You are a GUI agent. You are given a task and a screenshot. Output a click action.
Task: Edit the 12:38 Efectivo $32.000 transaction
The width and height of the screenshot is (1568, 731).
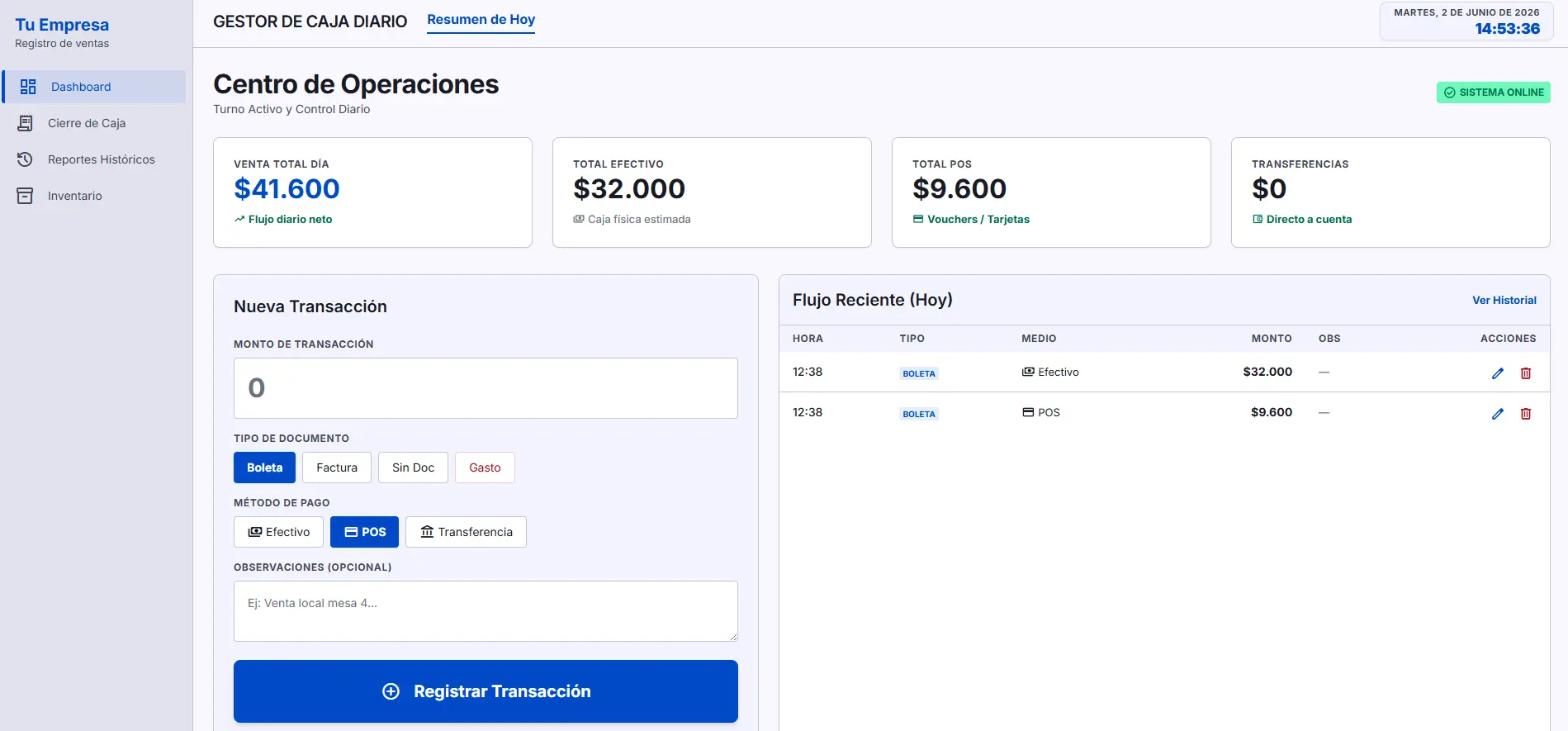(1498, 373)
